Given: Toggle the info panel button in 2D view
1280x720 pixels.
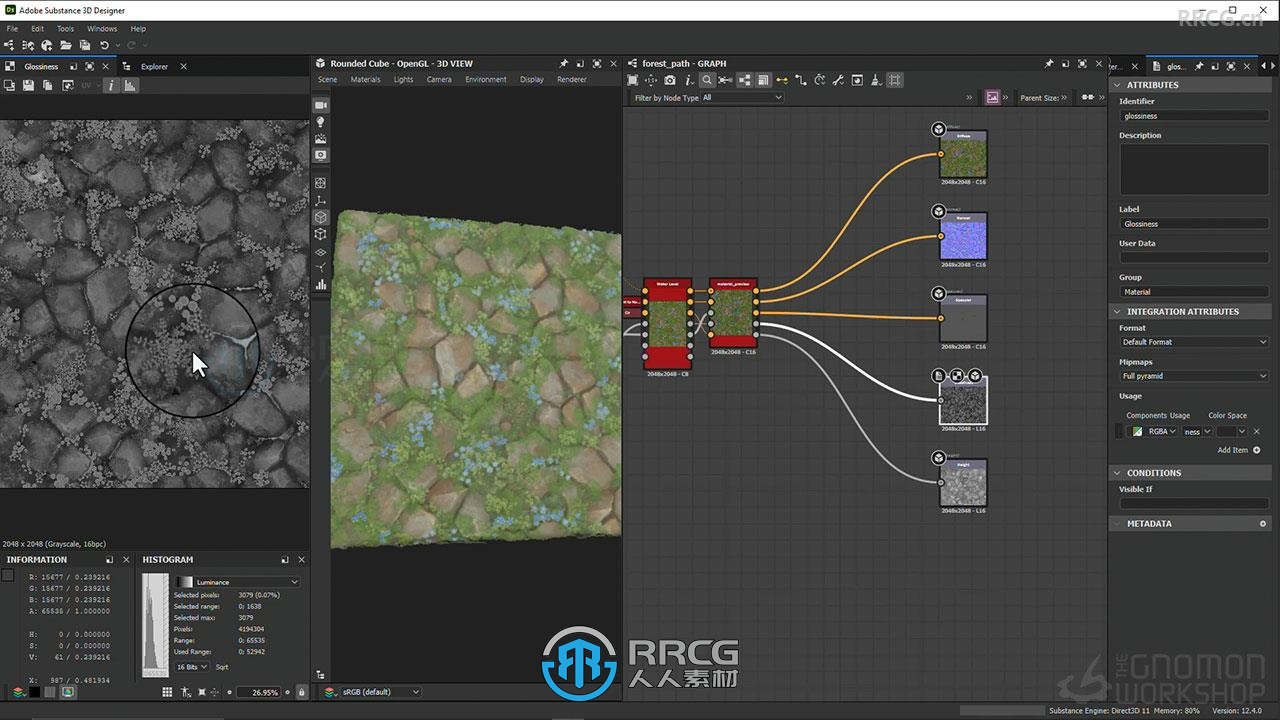Looking at the screenshot, I should 110,86.
